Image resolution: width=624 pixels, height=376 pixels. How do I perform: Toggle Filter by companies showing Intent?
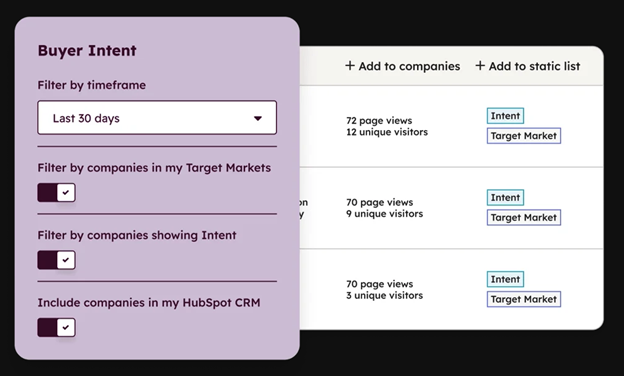57,260
